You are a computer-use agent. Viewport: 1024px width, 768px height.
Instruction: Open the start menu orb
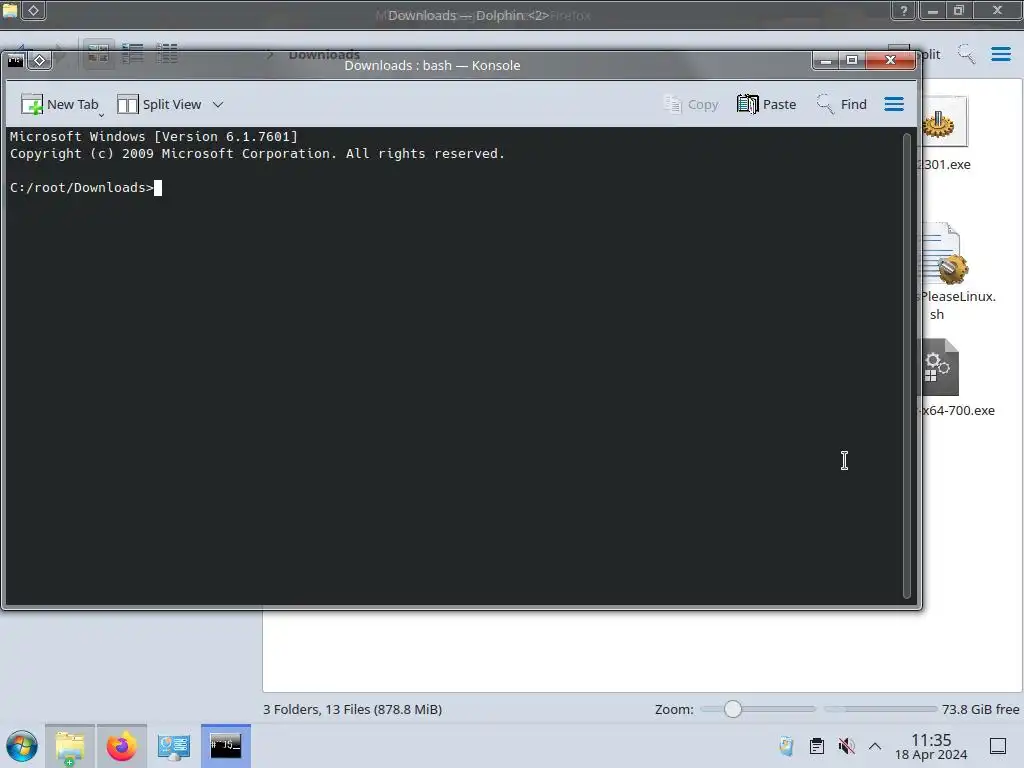click(x=22, y=746)
